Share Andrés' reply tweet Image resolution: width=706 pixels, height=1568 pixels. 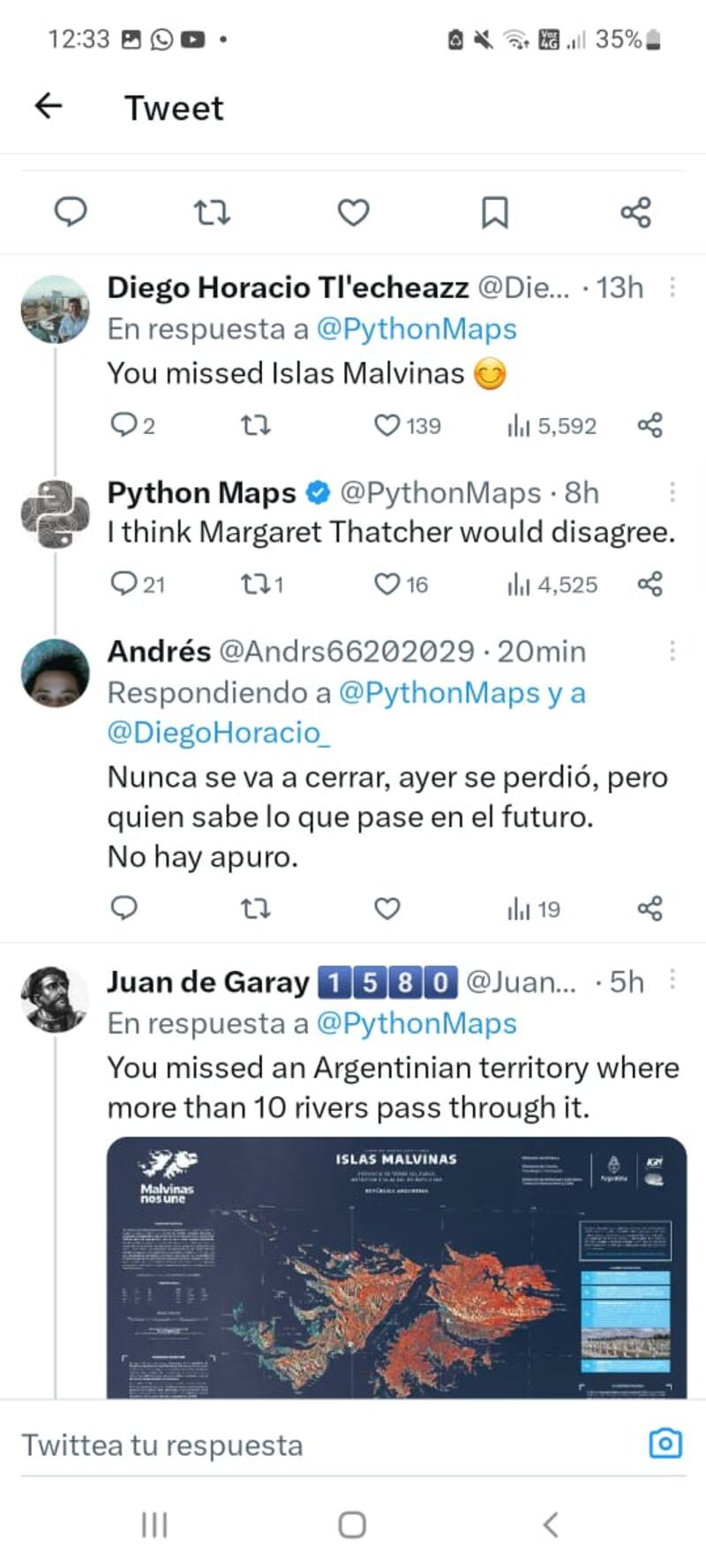coord(650,908)
